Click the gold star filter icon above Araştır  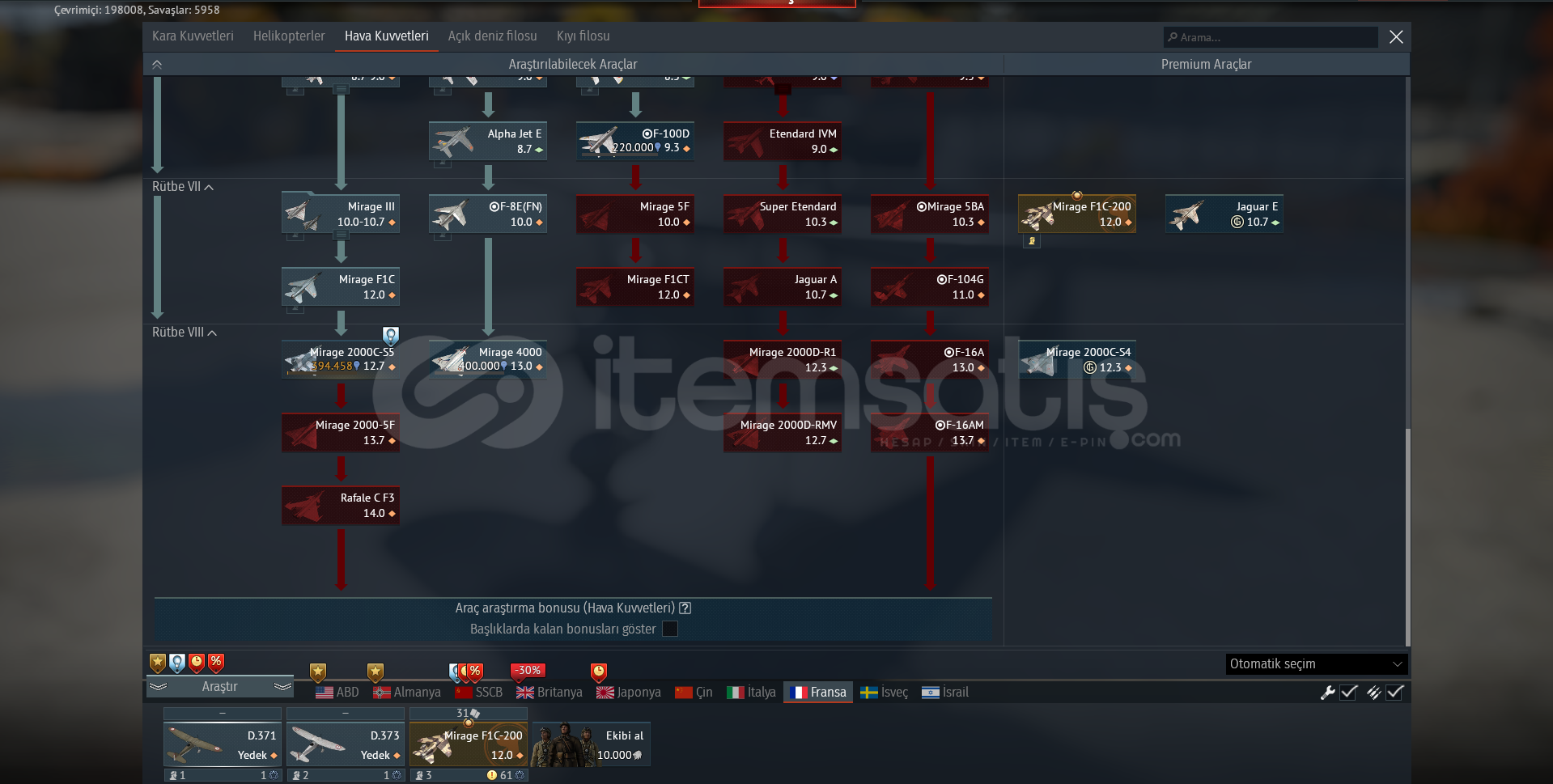tap(158, 663)
